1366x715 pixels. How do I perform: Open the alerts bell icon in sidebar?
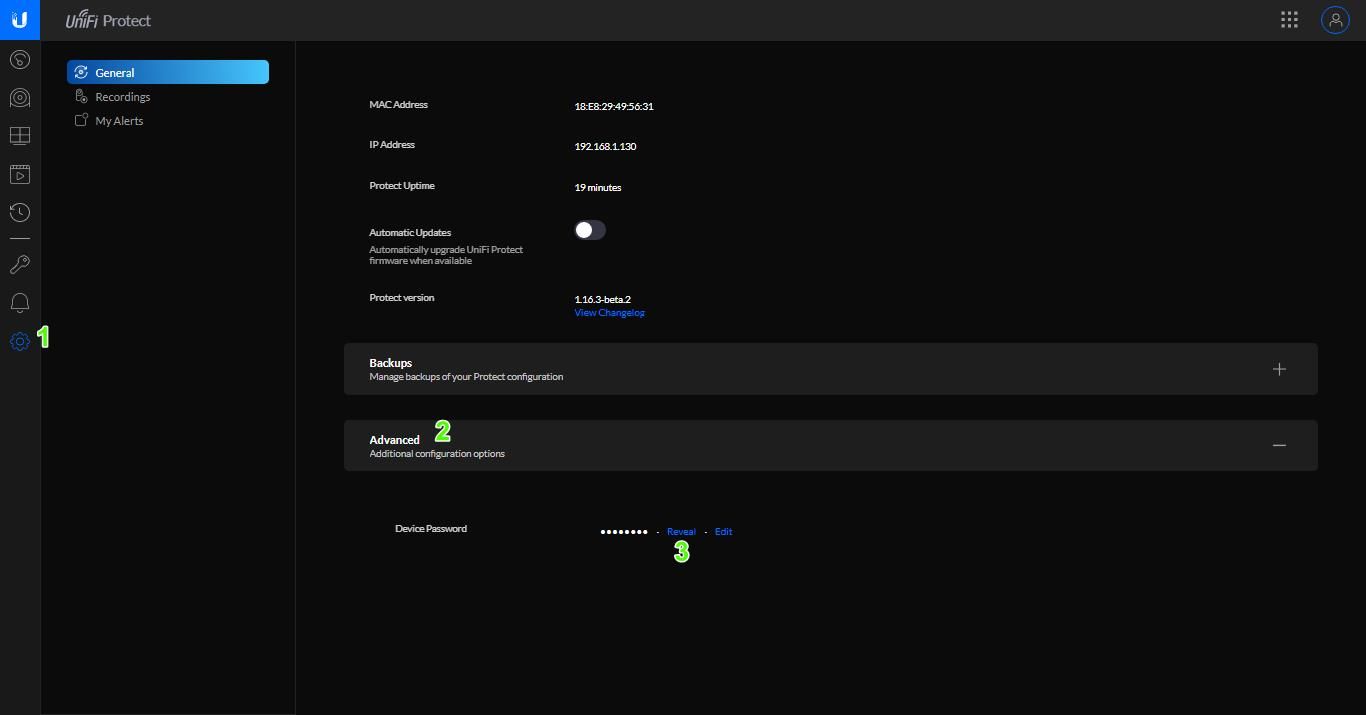coord(19,303)
